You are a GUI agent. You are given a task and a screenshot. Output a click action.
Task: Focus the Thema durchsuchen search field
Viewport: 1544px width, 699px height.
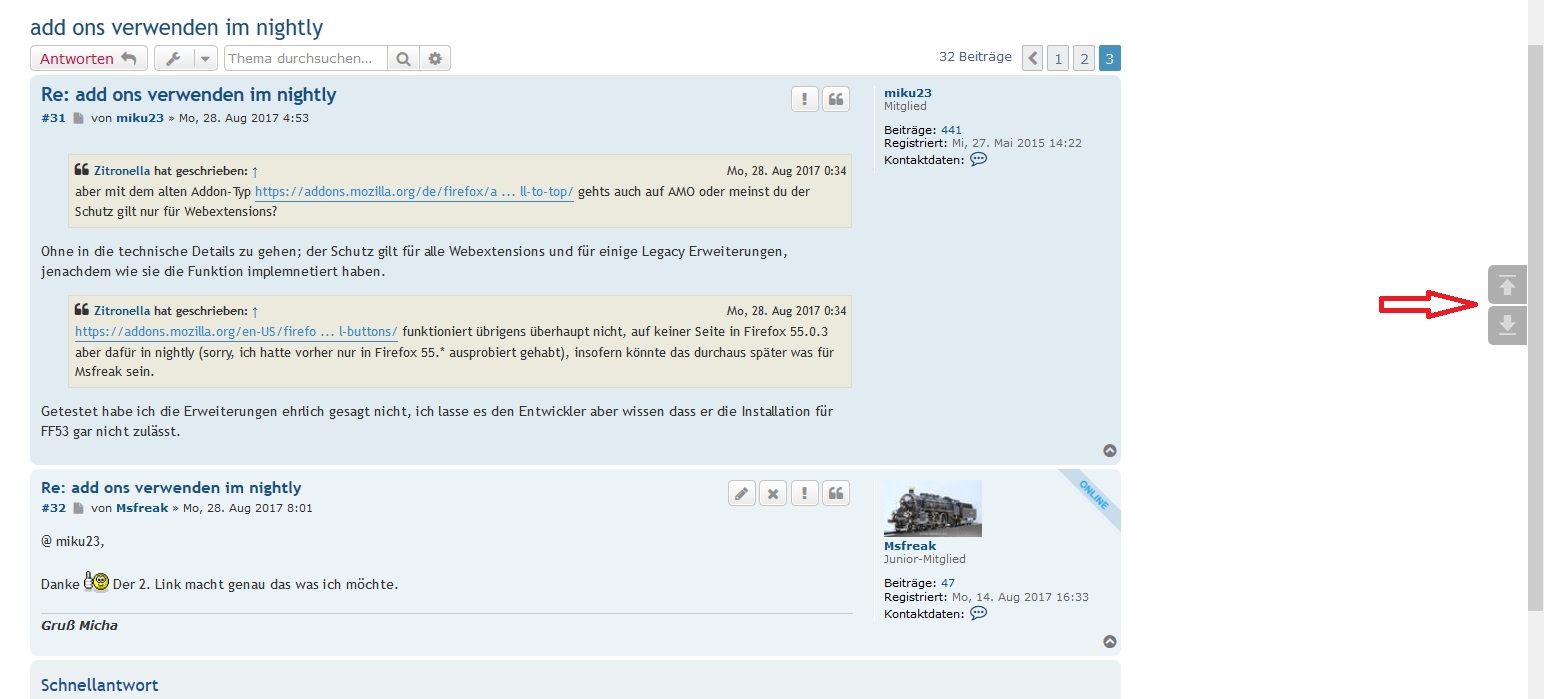306,59
